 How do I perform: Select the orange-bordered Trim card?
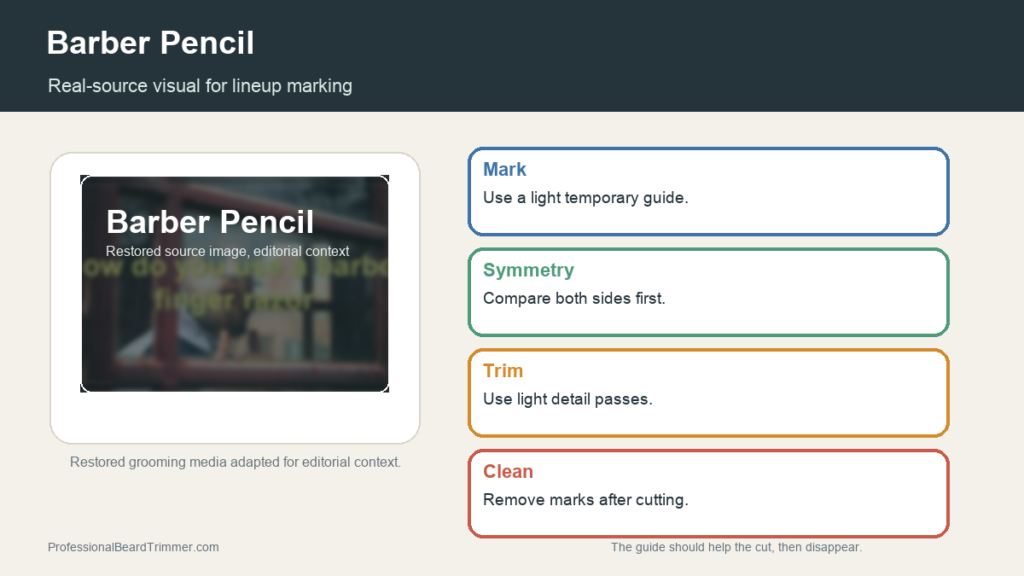pyautogui.click(x=709, y=392)
